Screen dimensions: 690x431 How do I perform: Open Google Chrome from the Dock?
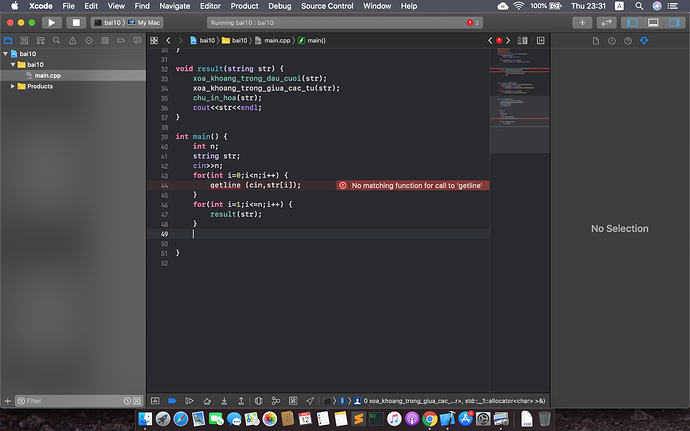click(x=429, y=419)
